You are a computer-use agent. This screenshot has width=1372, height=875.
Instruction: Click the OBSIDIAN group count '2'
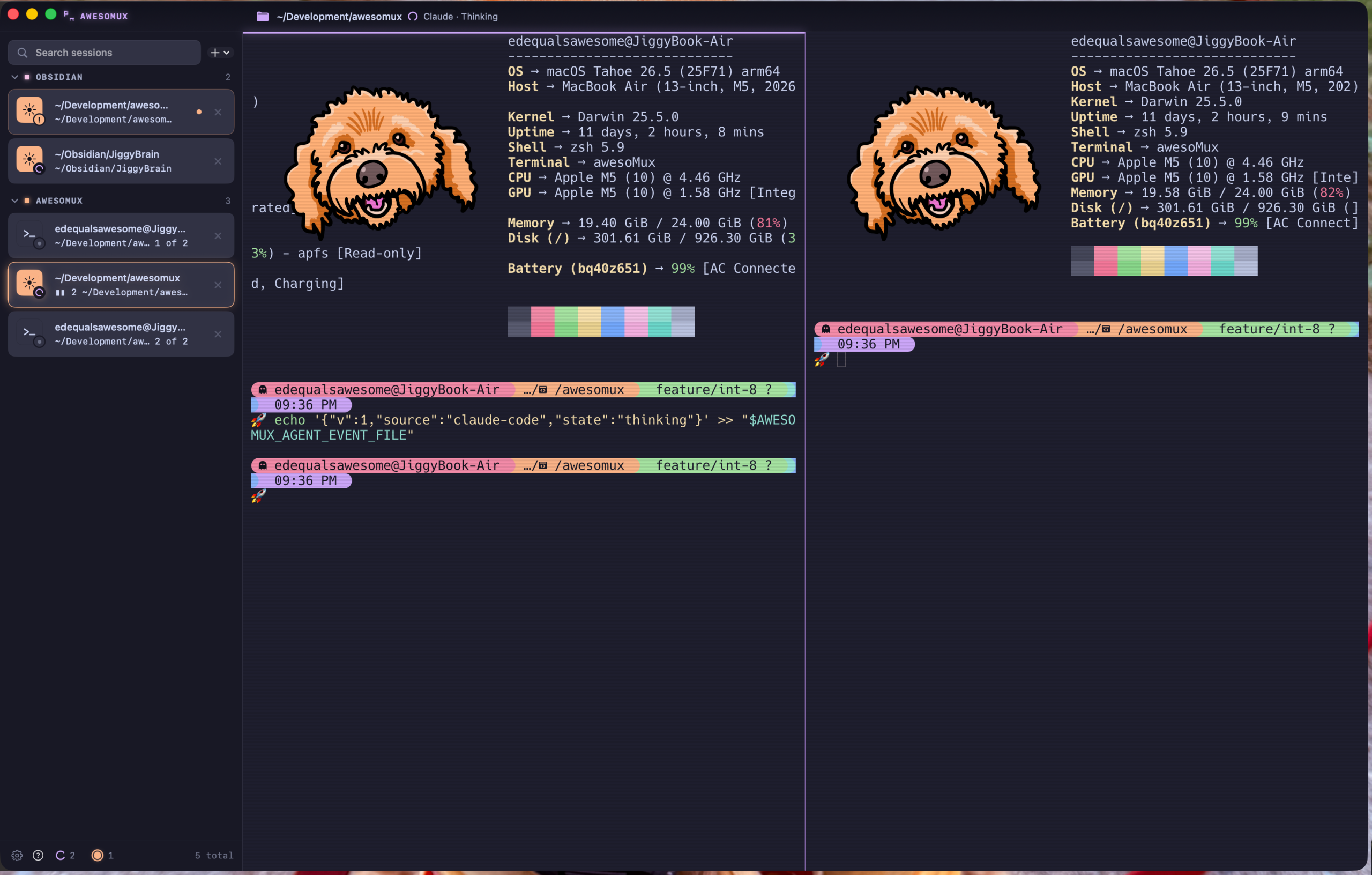click(228, 77)
